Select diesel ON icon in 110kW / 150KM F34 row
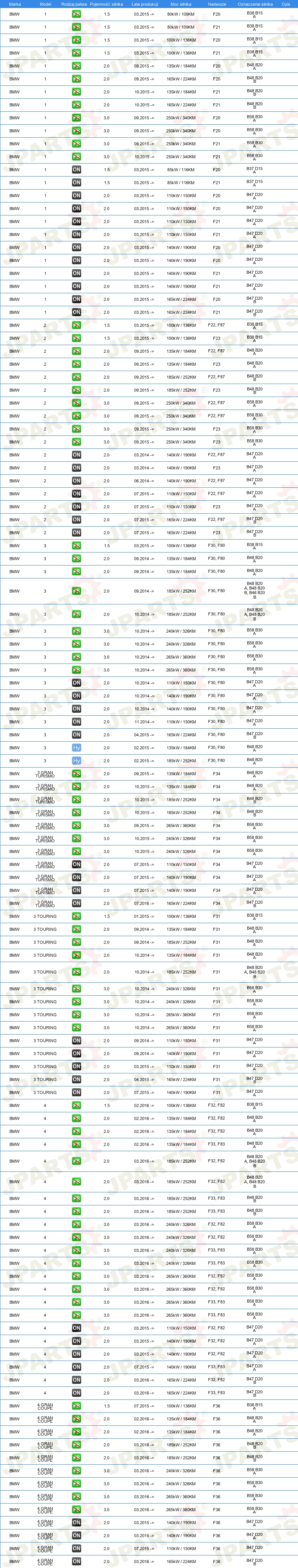298x1568 pixels. tap(76, 864)
